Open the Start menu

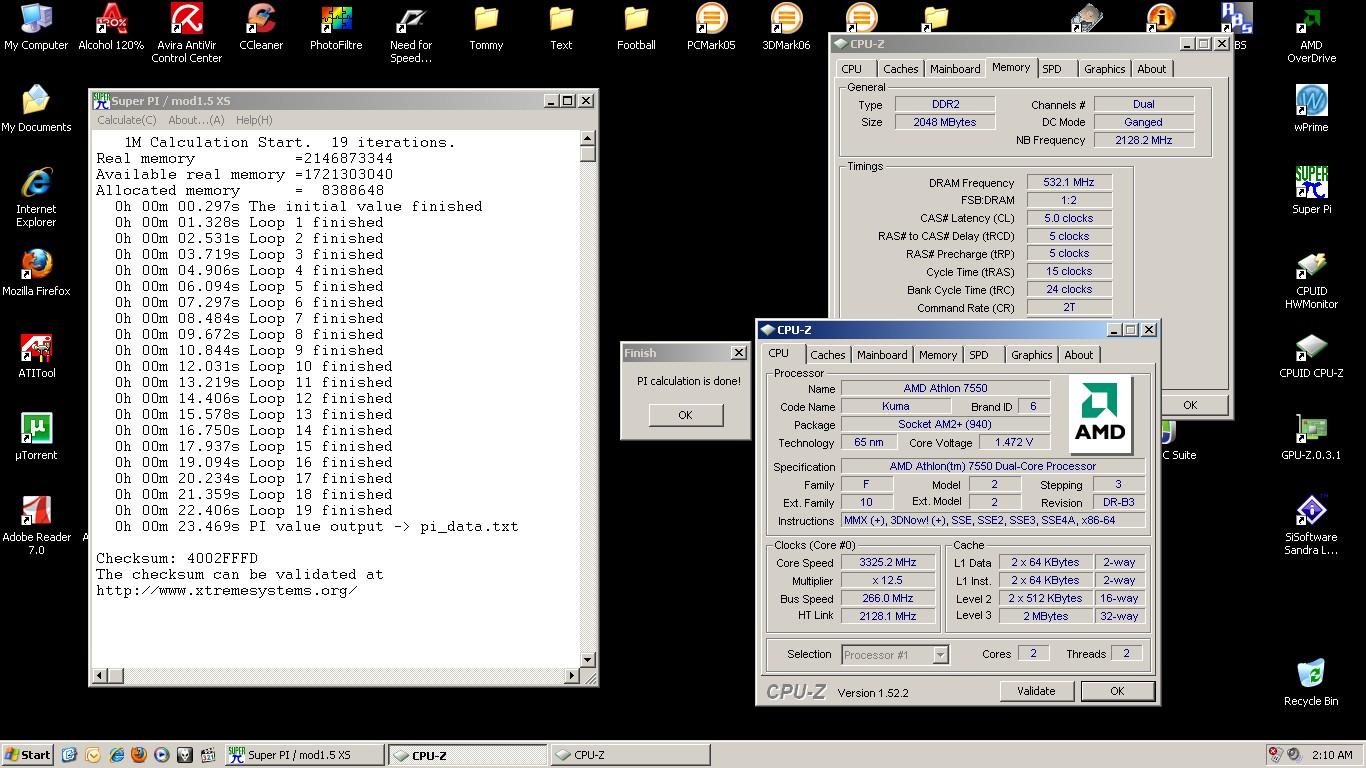click(x=28, y=755)
